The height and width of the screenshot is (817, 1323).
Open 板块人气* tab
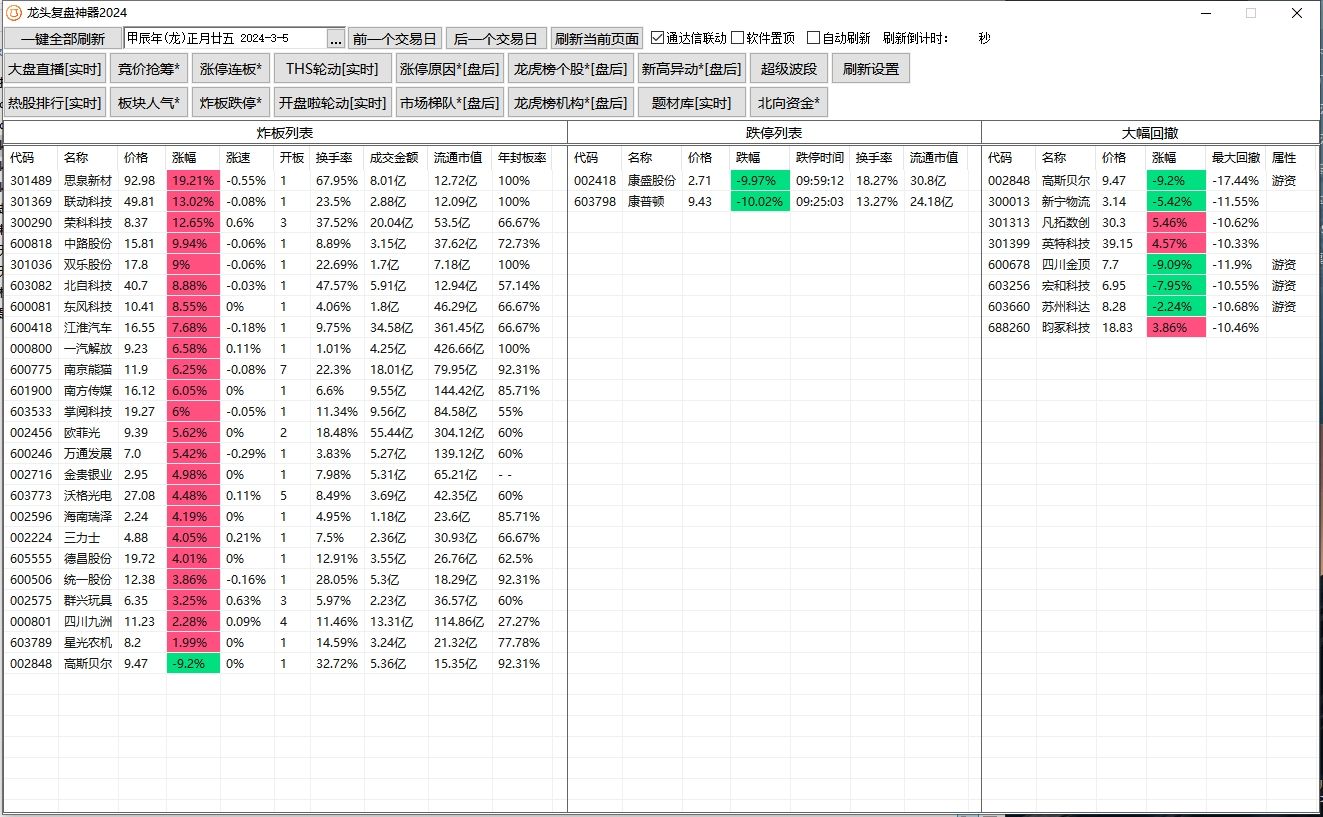(x=148, y=103)
